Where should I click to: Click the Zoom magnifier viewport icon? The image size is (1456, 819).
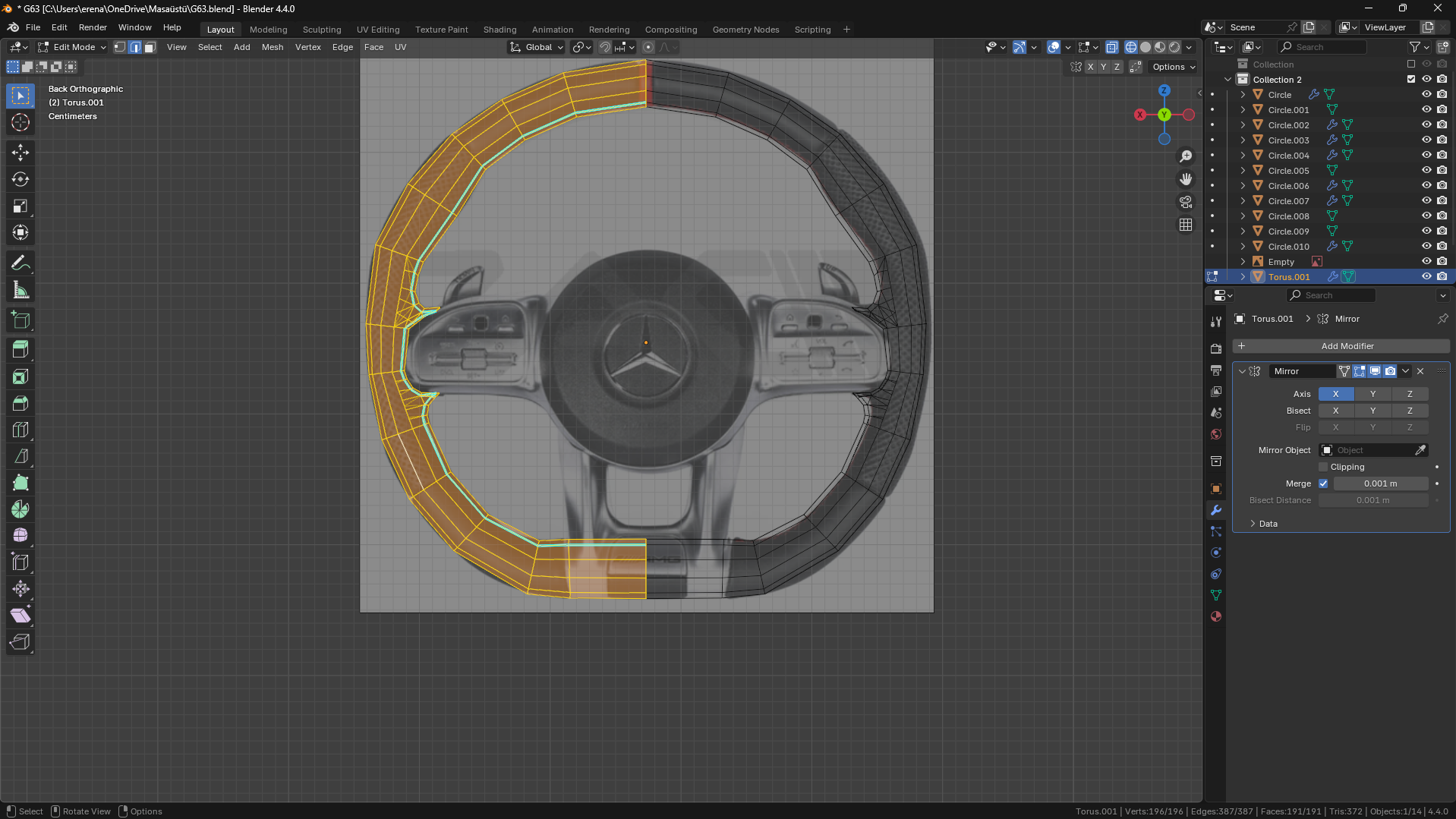point(1186,156)
